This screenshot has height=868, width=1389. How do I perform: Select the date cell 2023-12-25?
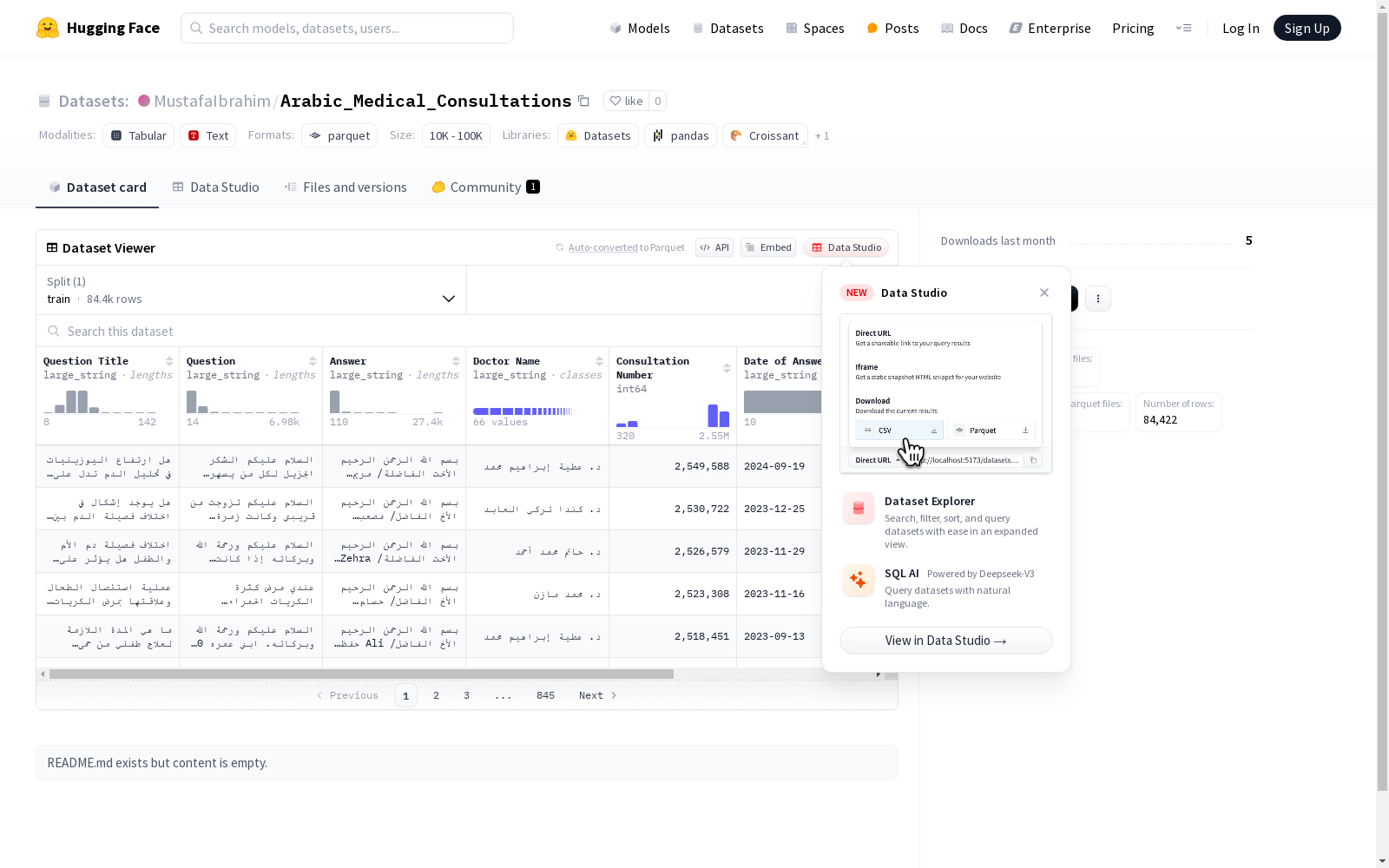pyautogui.click(x=779, y=509)
